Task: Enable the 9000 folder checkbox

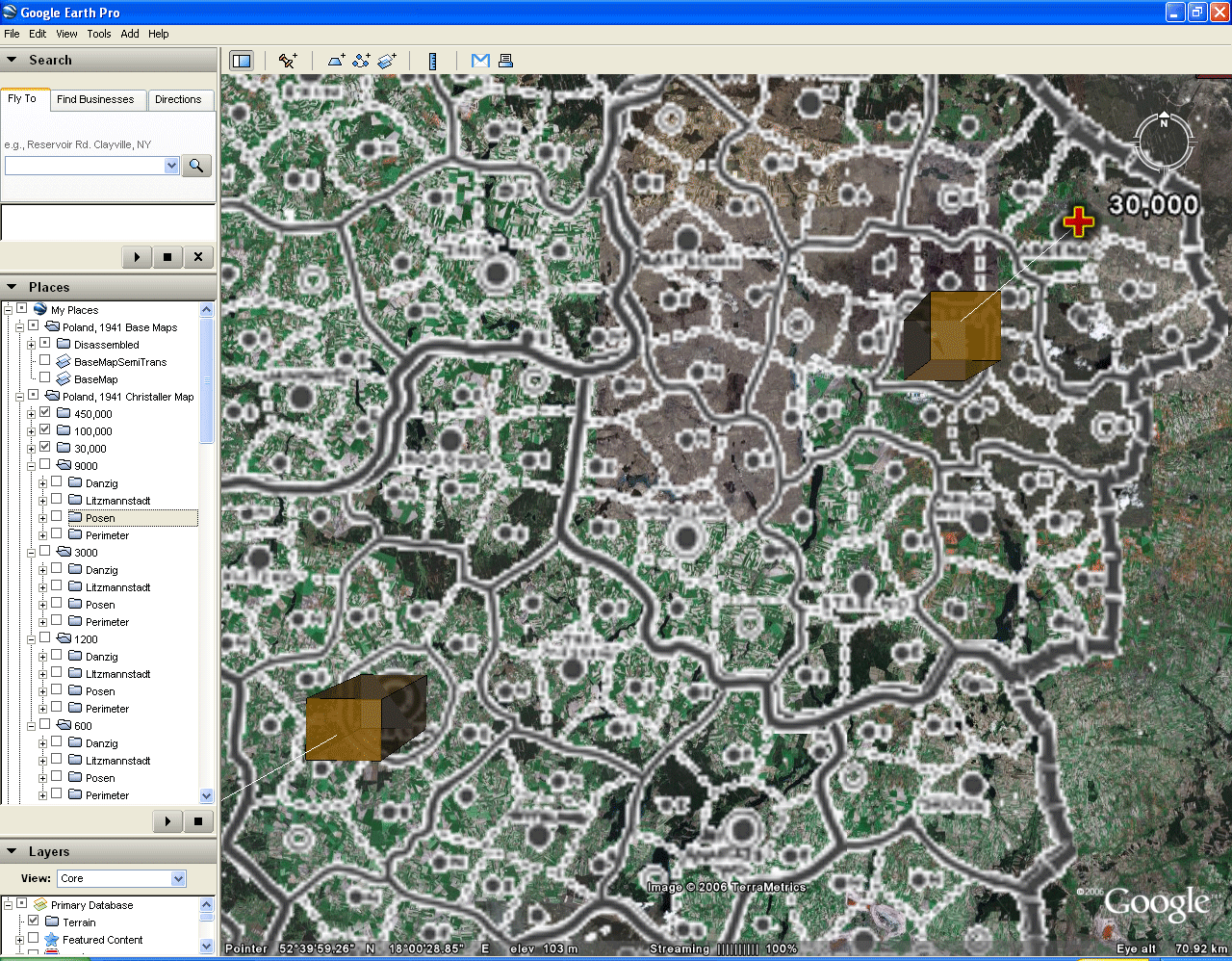Action: pyautogui.click(x=44, y=464)
